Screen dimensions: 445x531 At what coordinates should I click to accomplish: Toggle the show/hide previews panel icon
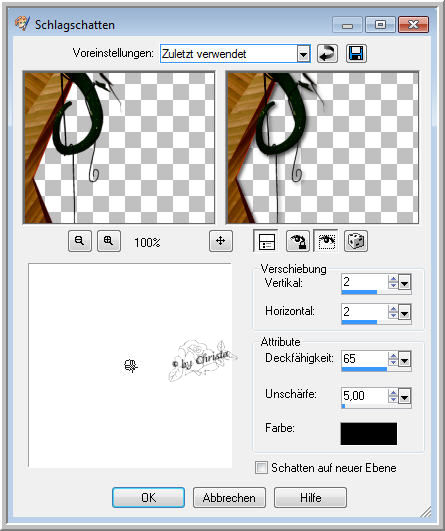pos(266,241)
